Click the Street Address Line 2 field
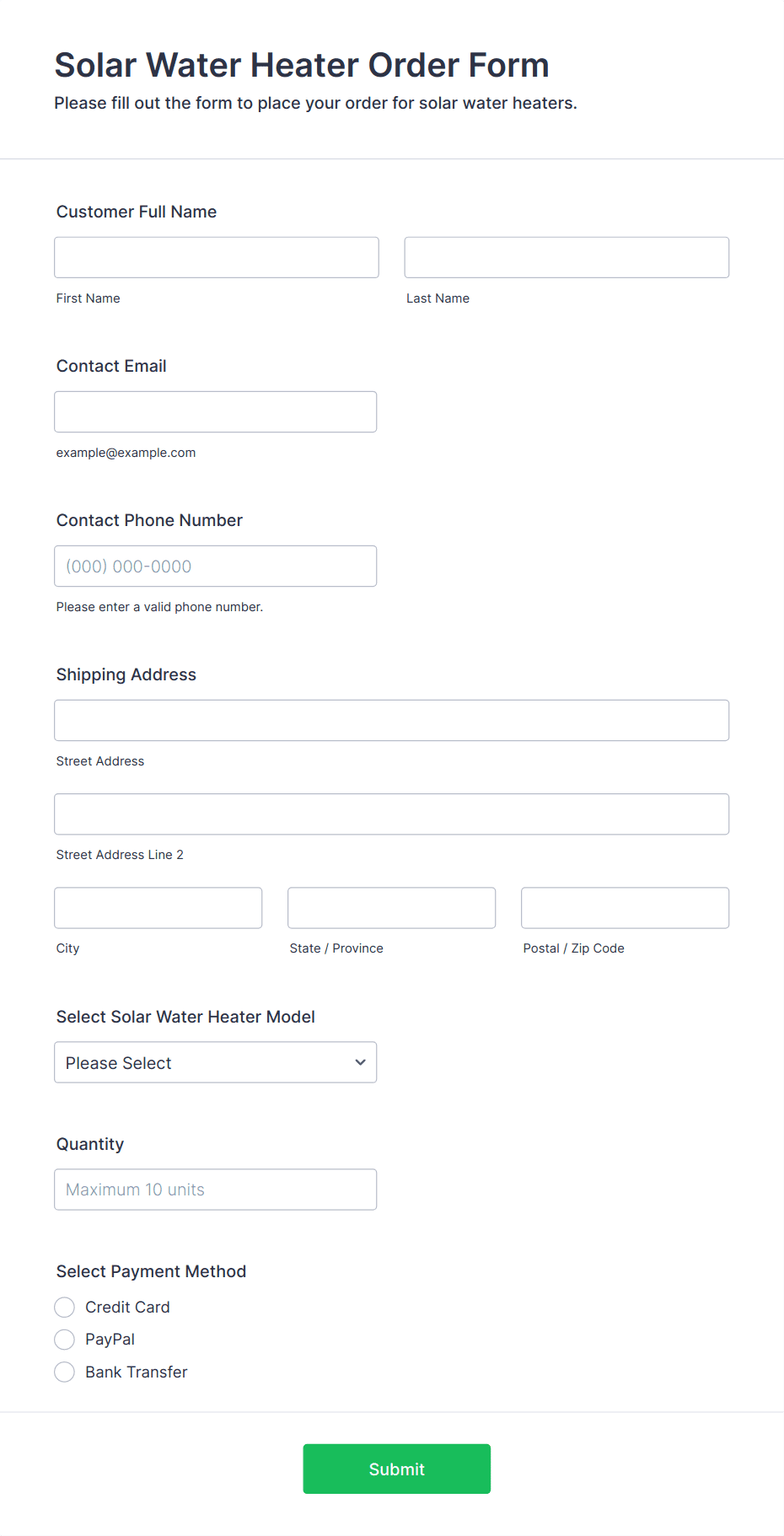Viewport: 784px width, 1536px height. (x=392, y=814)
